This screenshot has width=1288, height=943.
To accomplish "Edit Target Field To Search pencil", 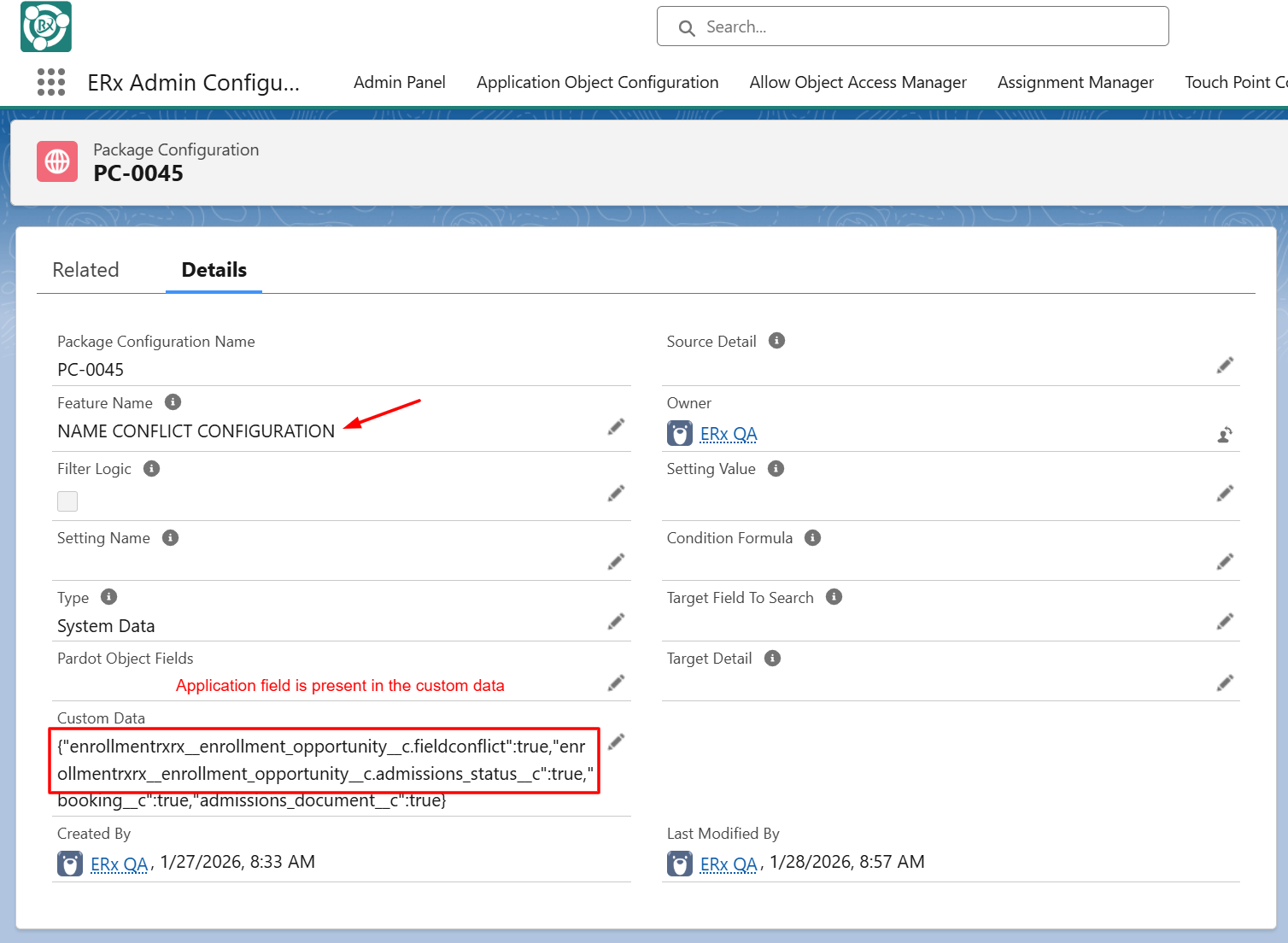I will (x=1225, y=622).
